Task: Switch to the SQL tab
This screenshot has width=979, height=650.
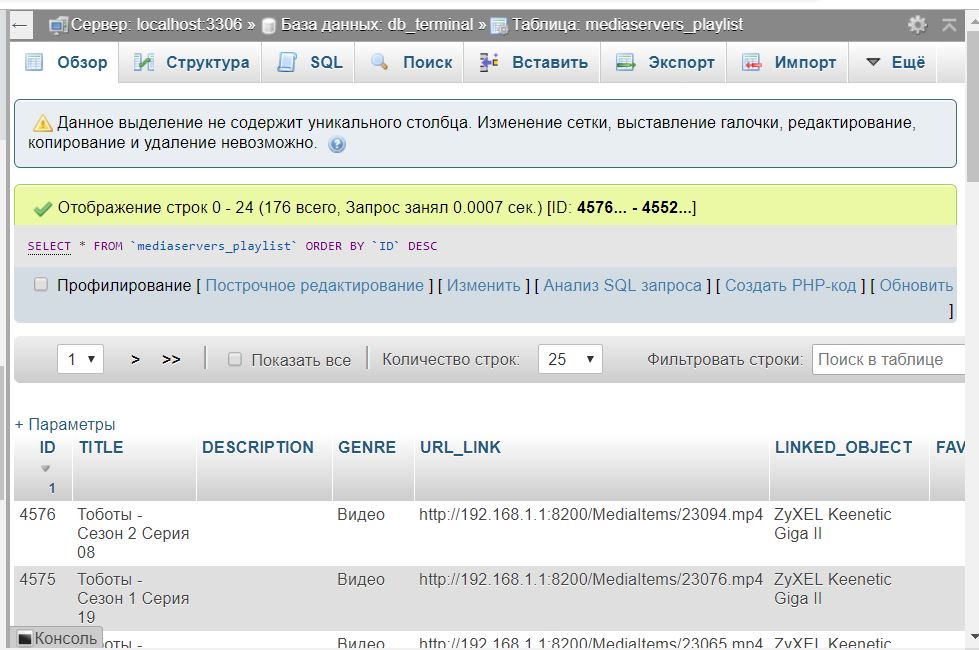Action: tap(308, 62)
